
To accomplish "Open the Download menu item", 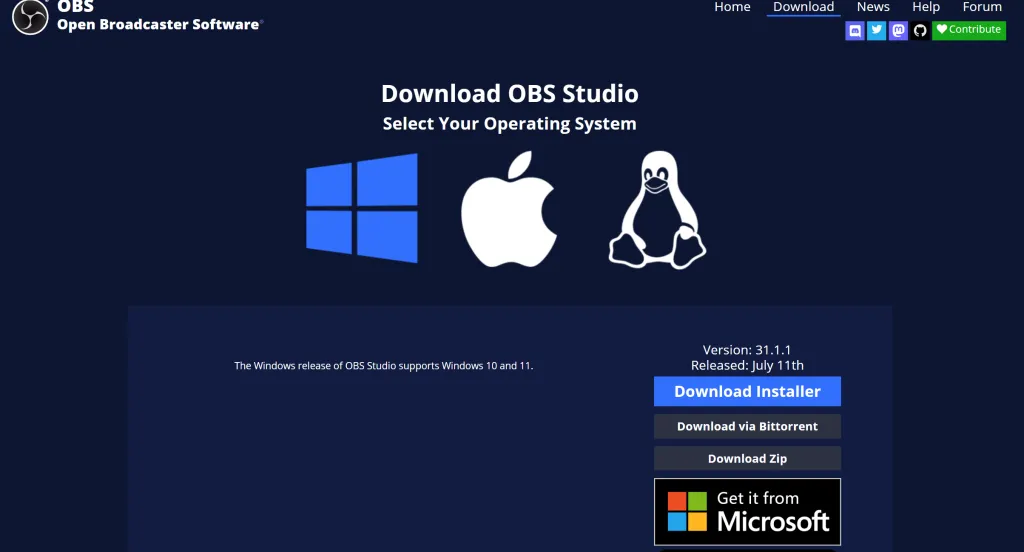I will tap(803, 7).
